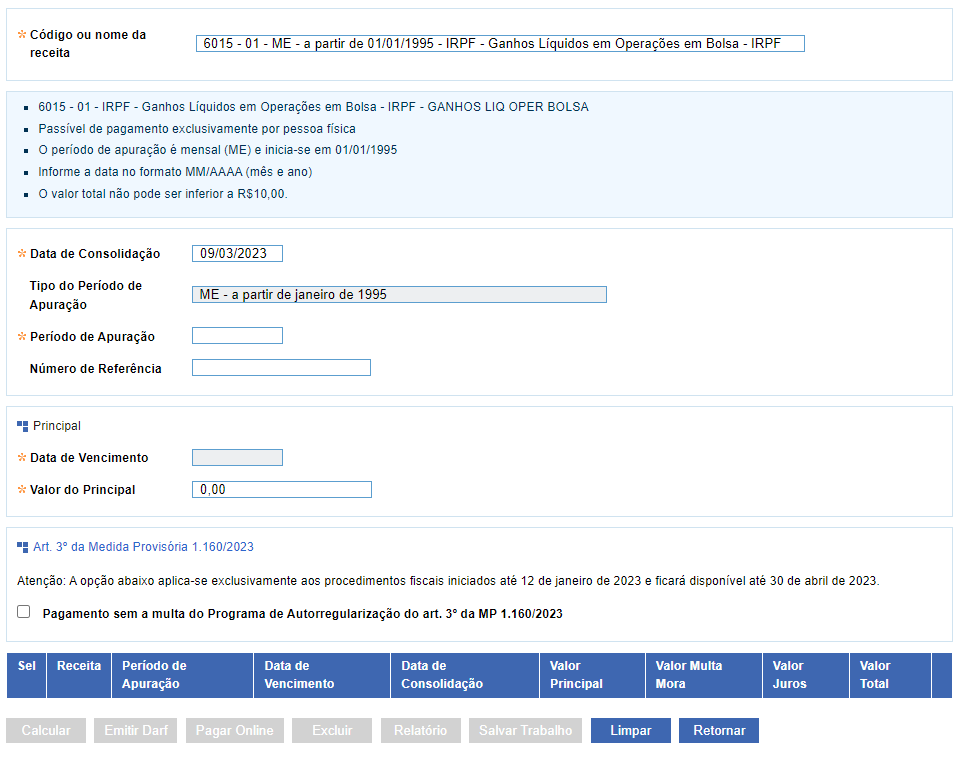Click the Receita column header
The height and width of the screenshot is (757, 958).
click(x=79, y=666)
